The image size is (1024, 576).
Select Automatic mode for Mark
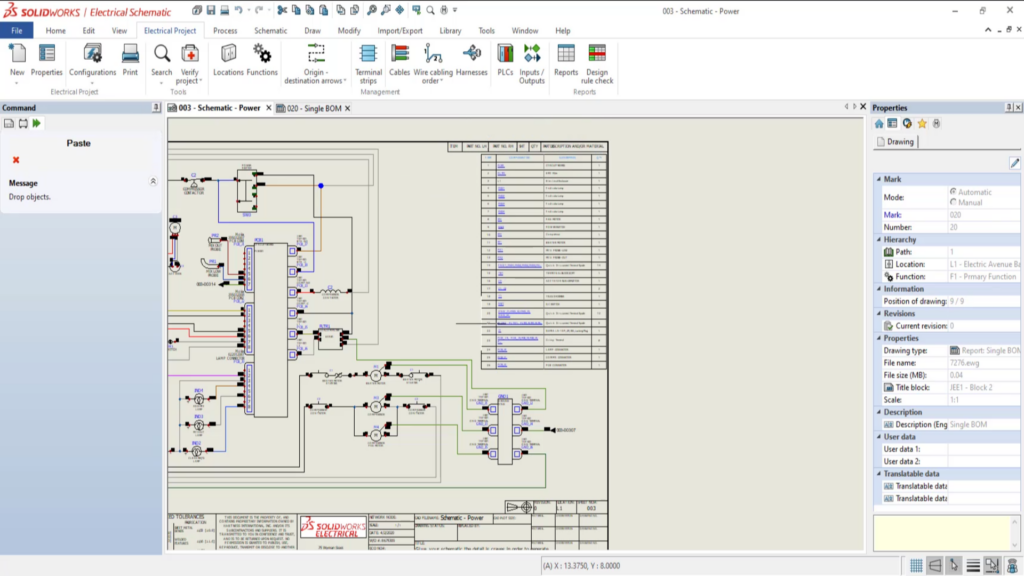pyautogui.click(x=954, y=191)
